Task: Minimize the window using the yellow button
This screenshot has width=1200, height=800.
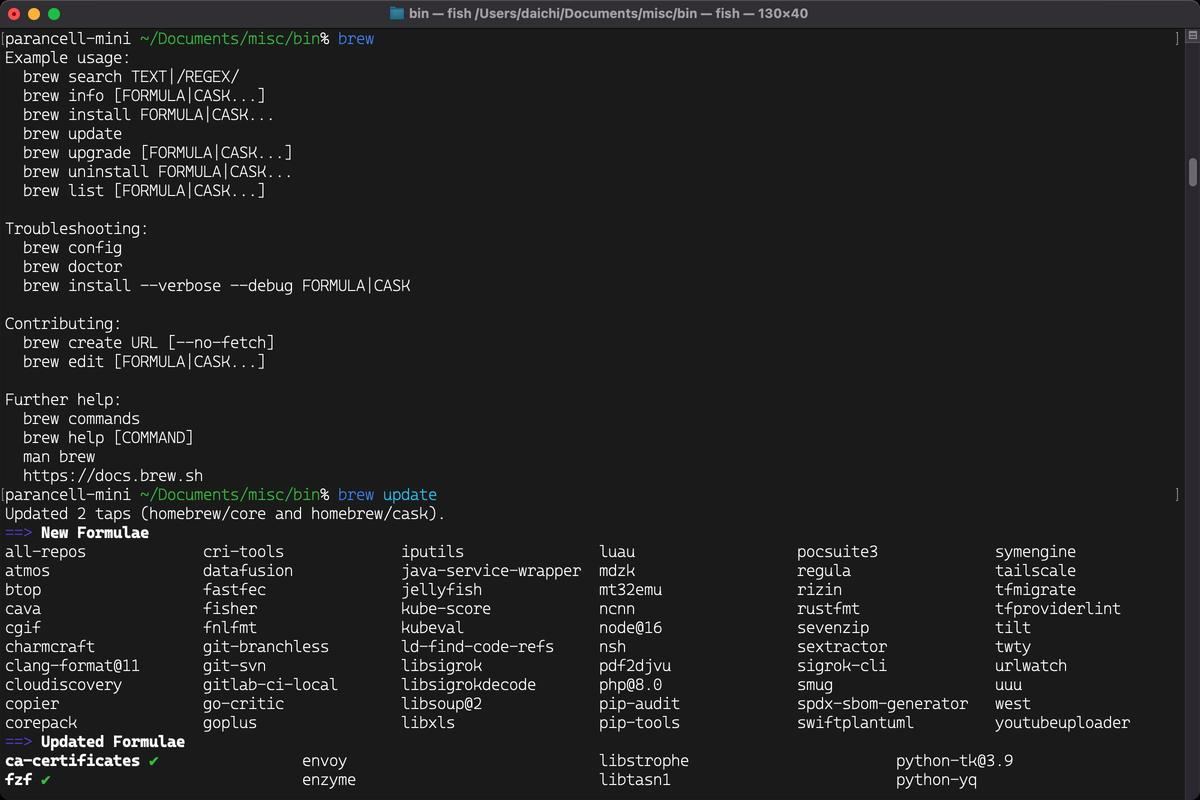Action: [x=34, y=14]
